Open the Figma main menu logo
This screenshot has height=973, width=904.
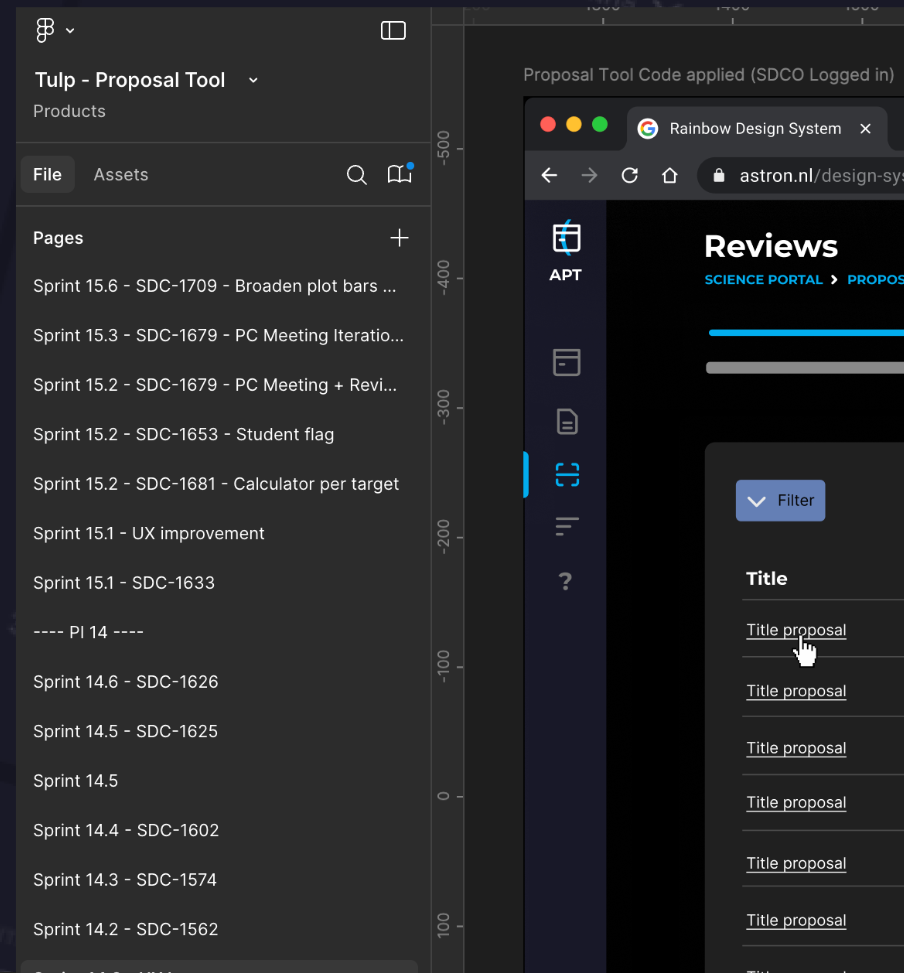(45, 31)
